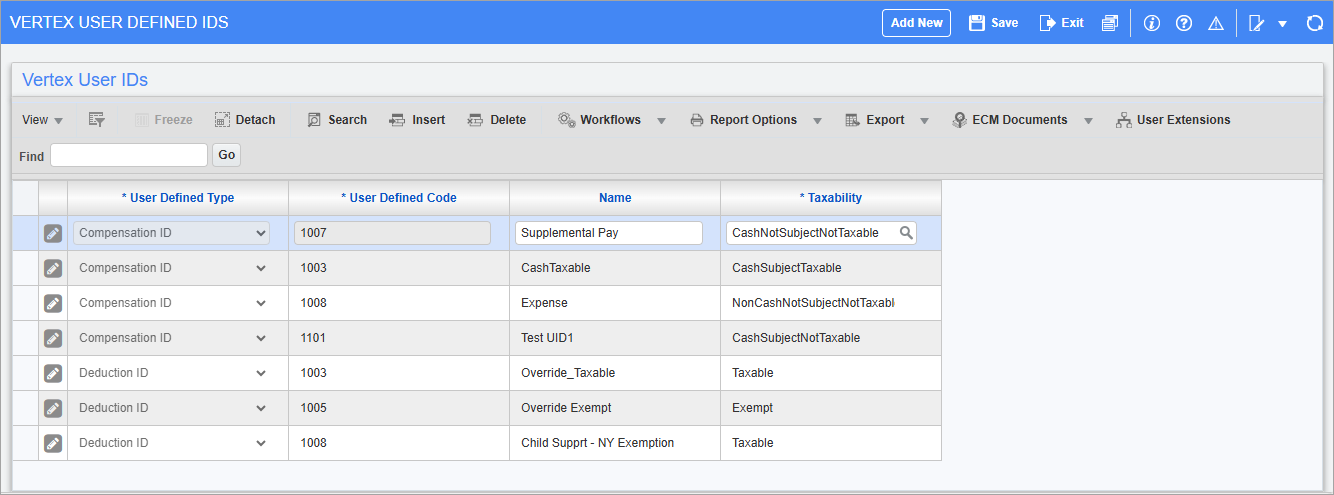
Task: Open type dropdown for Override_Taxable row
Action: click(x=172, y=373)
